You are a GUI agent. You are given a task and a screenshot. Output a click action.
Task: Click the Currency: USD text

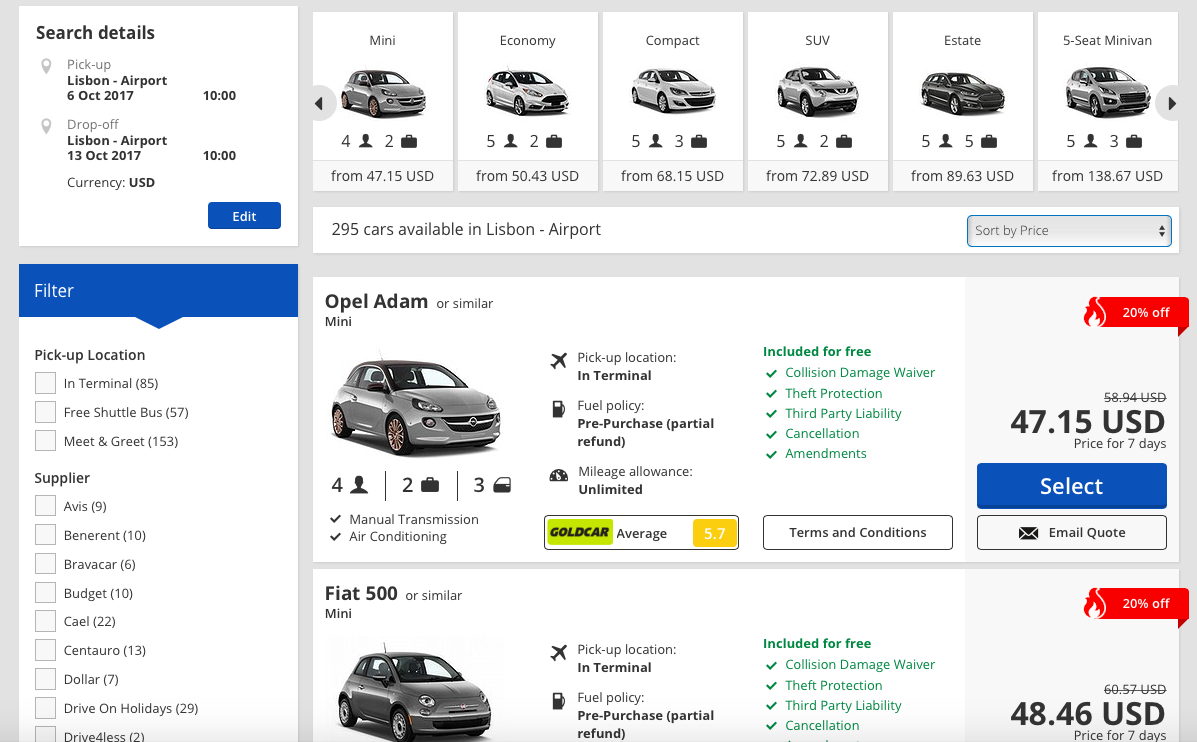click(111, 182)
